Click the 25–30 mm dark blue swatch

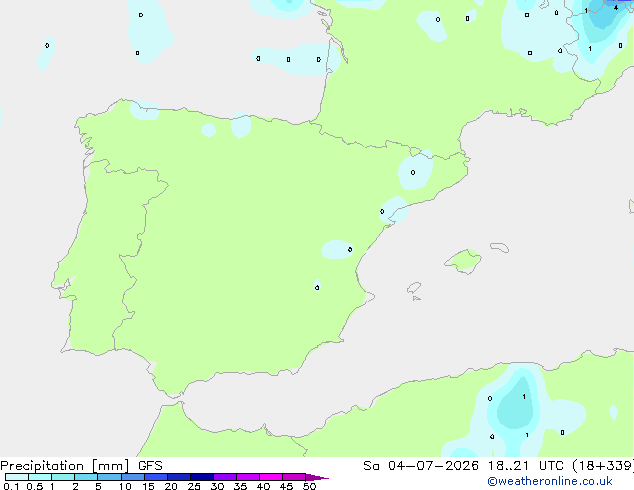(x=202, y=477)
